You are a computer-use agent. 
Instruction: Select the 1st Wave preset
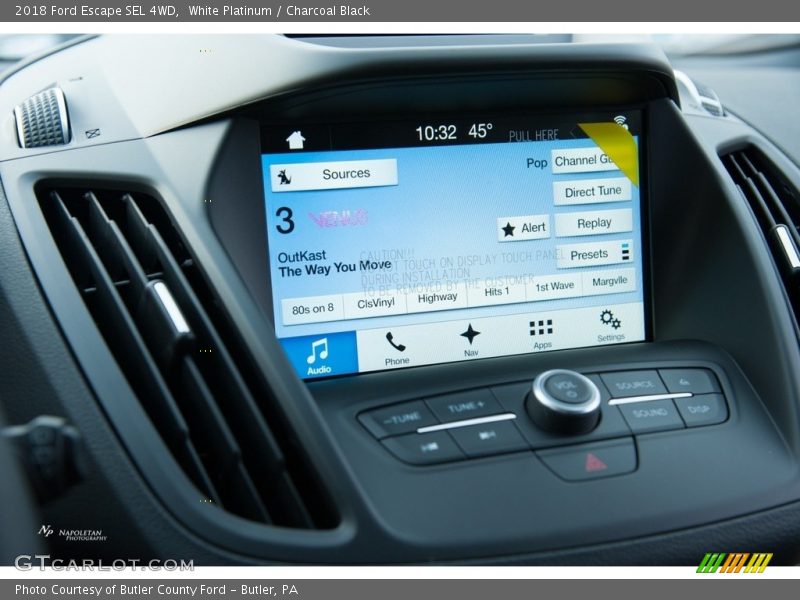click(x=555, y=286)
